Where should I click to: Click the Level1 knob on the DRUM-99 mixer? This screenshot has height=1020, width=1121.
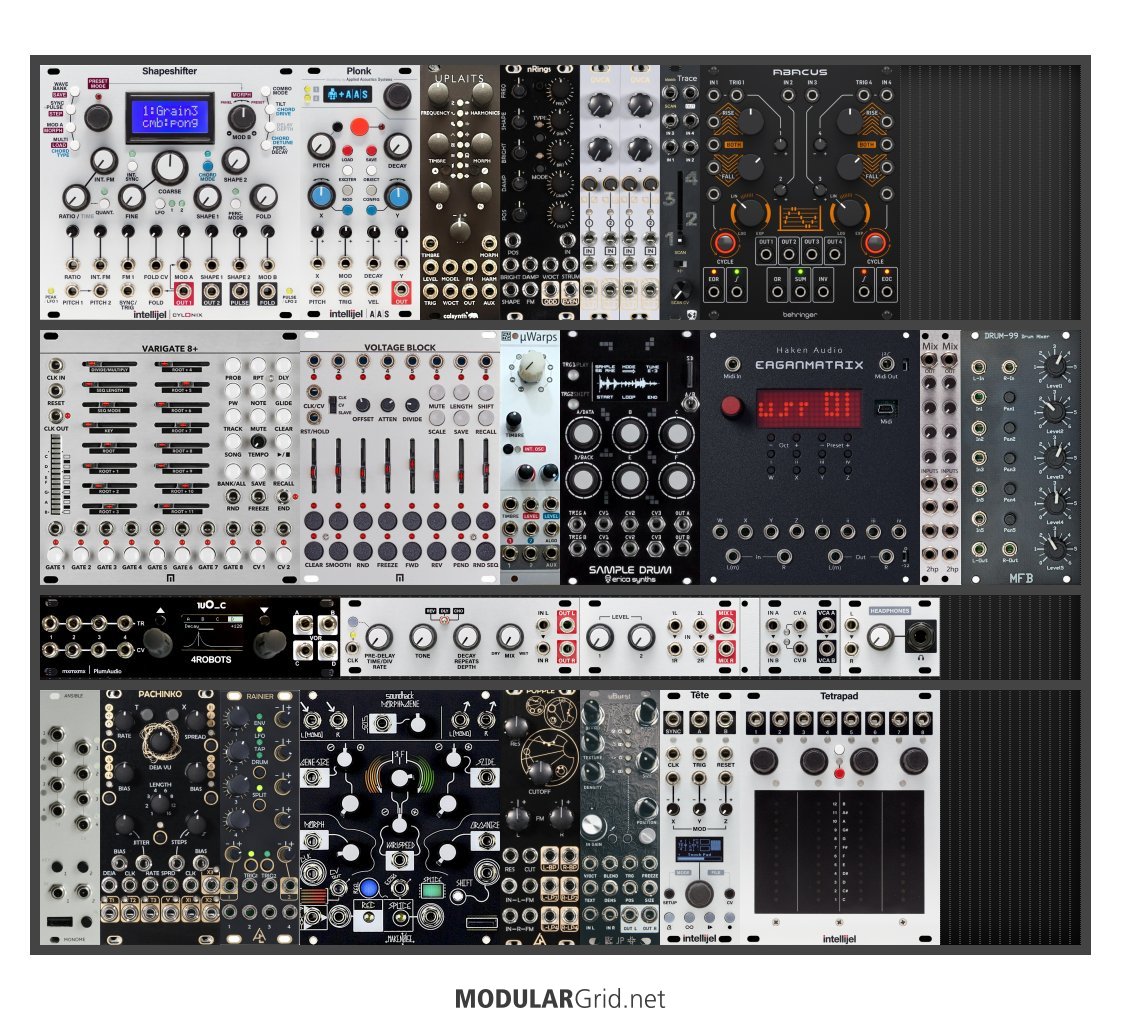(1053, 367)
